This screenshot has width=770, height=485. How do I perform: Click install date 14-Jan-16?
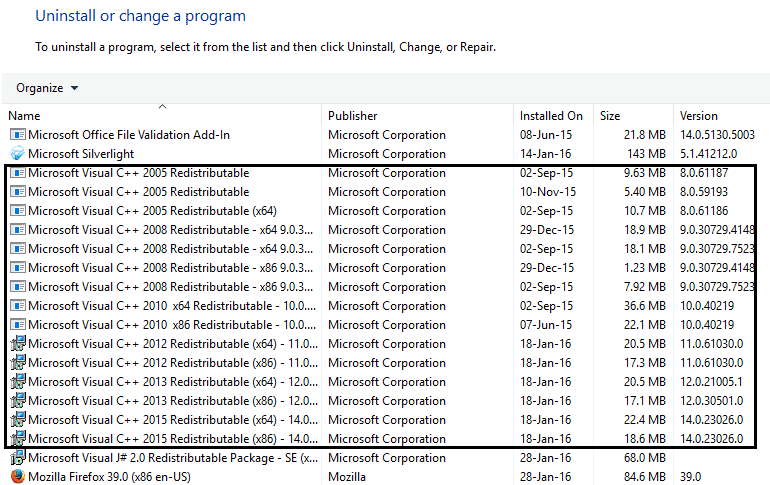(x=546, y=154)
